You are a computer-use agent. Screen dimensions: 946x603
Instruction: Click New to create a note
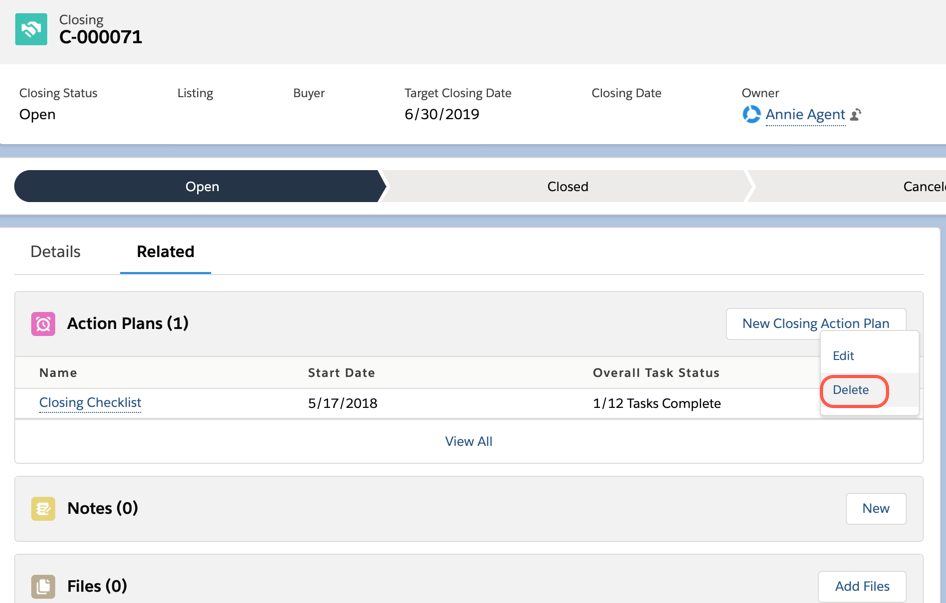point(875,508)
